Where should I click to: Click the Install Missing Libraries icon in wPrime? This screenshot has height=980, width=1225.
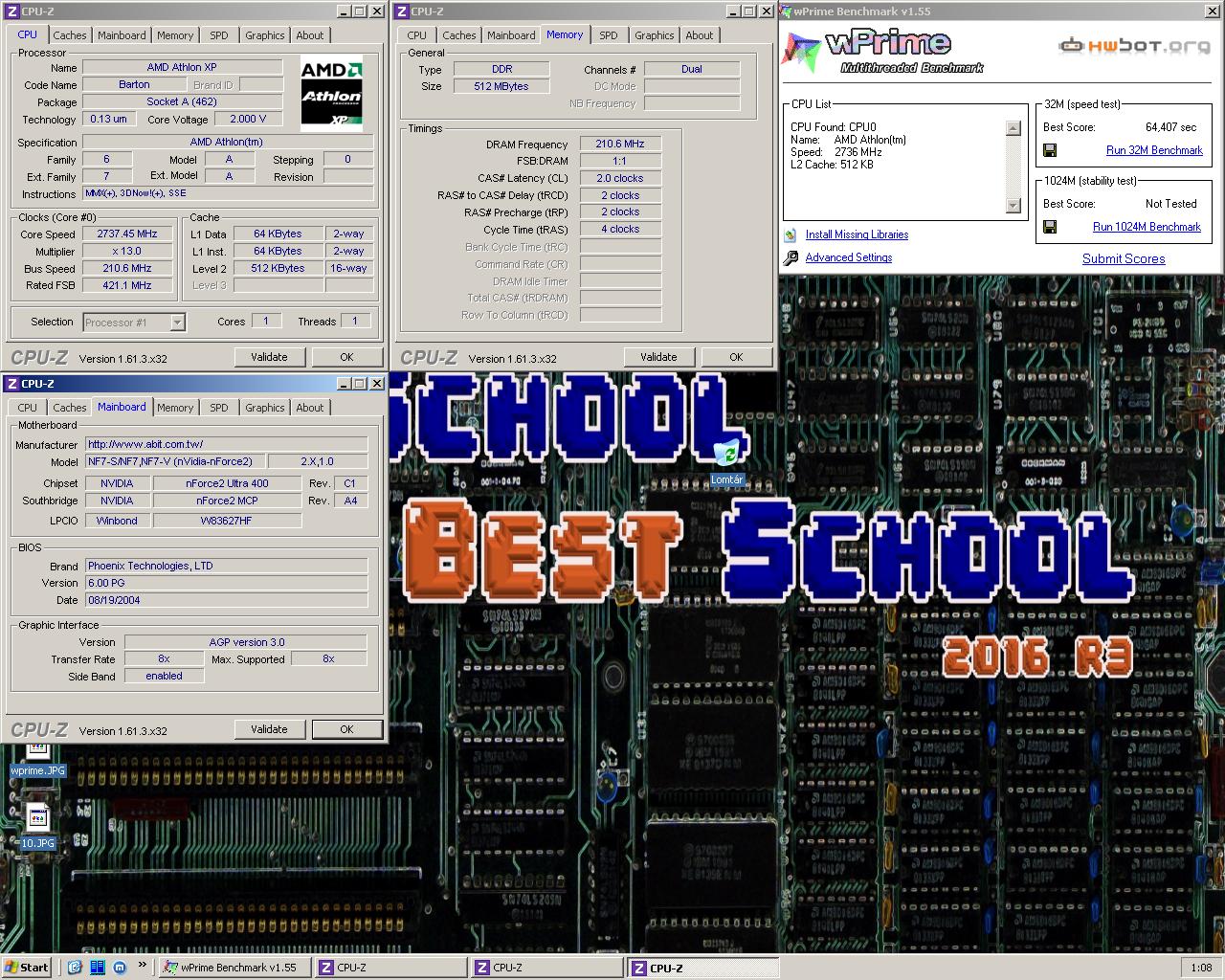791,234
